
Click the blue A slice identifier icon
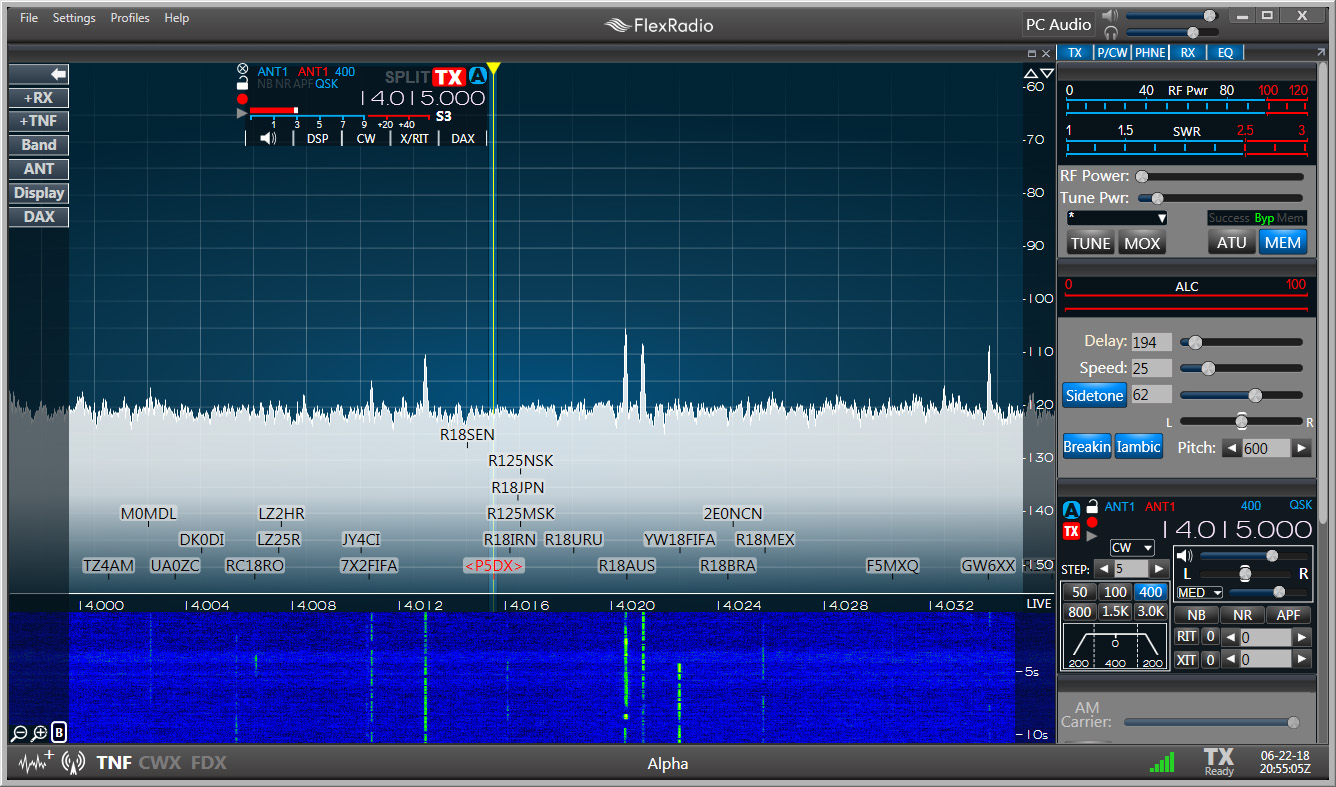pyautogui.click(x=478, y=75)
